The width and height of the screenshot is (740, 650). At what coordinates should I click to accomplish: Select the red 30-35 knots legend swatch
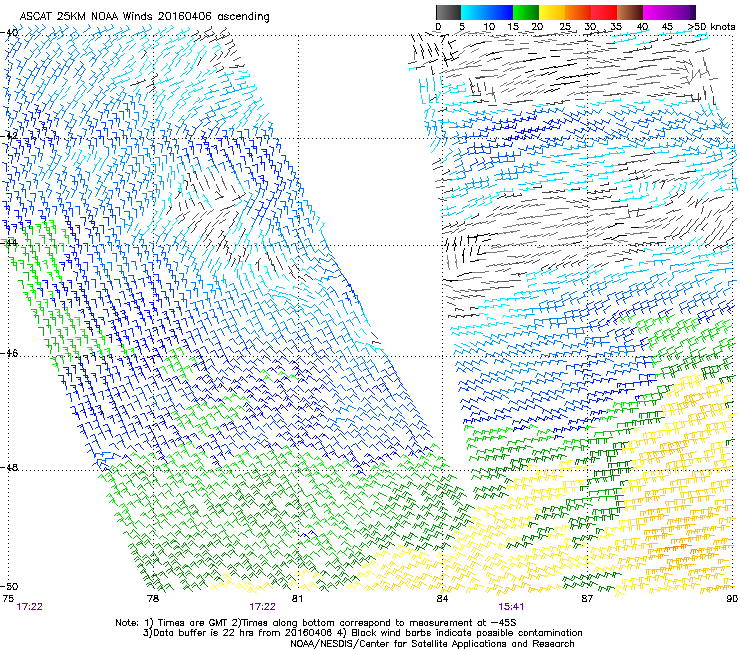[x=604, y=12]
